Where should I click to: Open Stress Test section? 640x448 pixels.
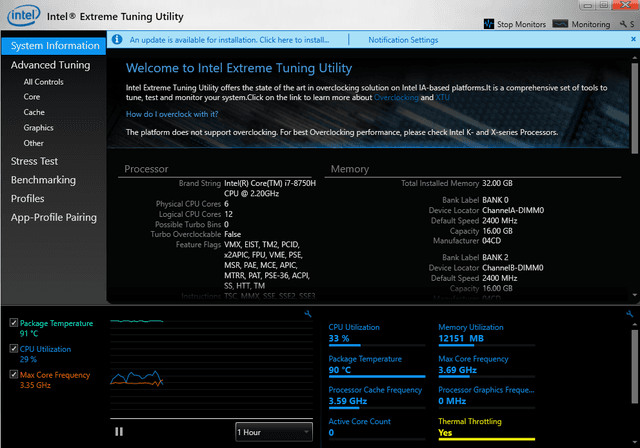point(34,161)
